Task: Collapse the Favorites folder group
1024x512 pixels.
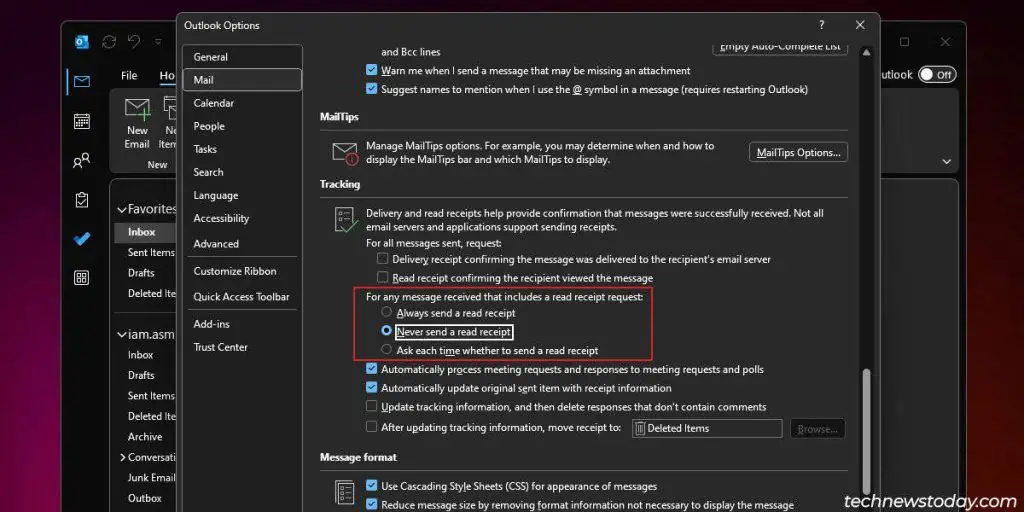Action: 121,210
